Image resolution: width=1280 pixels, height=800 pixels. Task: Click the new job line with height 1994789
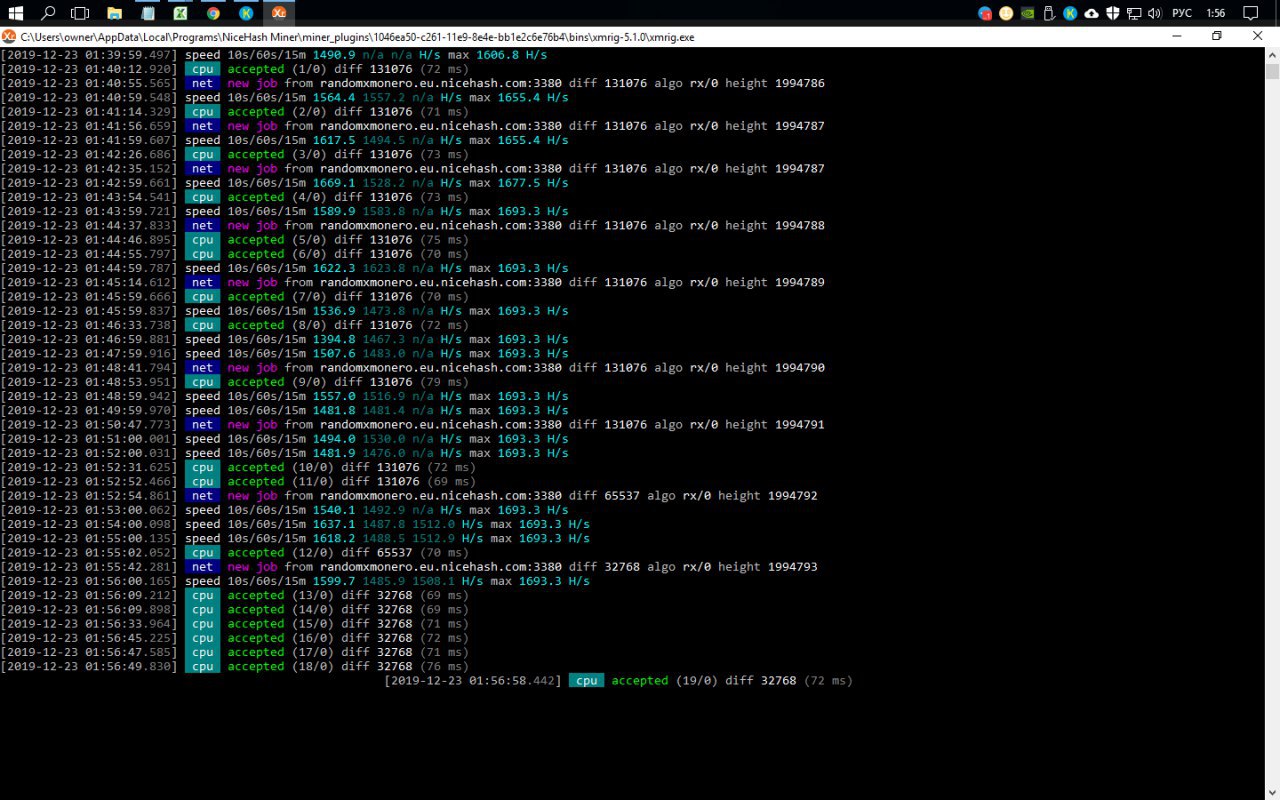tap(413, 282)
